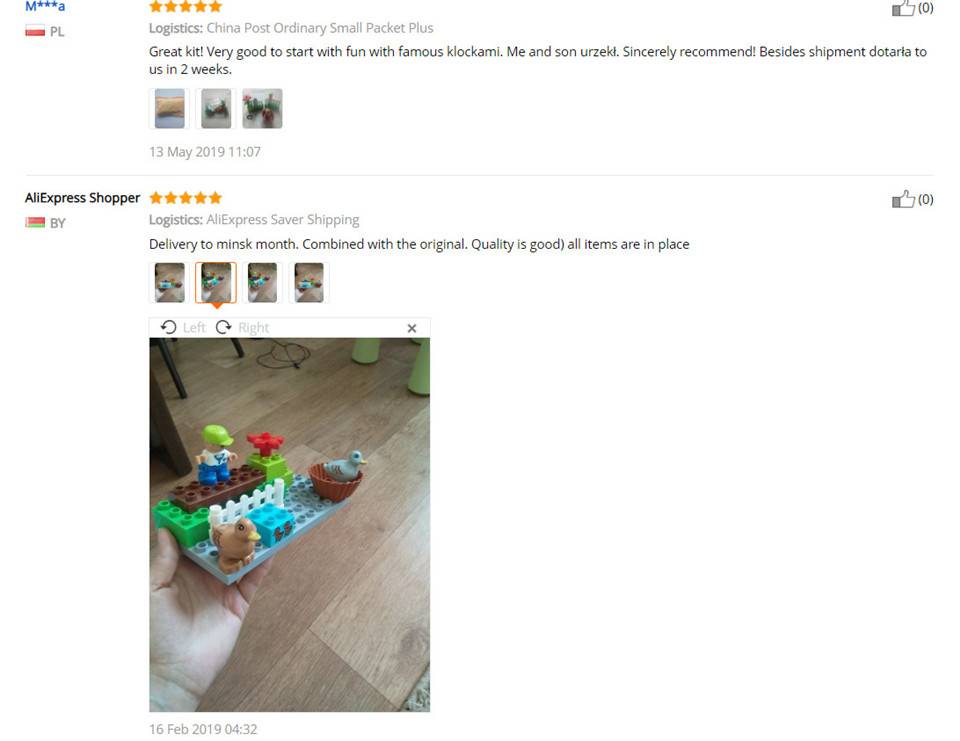This screenshot has width=960, height=741.
Task: Like the AliExpress Shopper review
Action: 903,199
